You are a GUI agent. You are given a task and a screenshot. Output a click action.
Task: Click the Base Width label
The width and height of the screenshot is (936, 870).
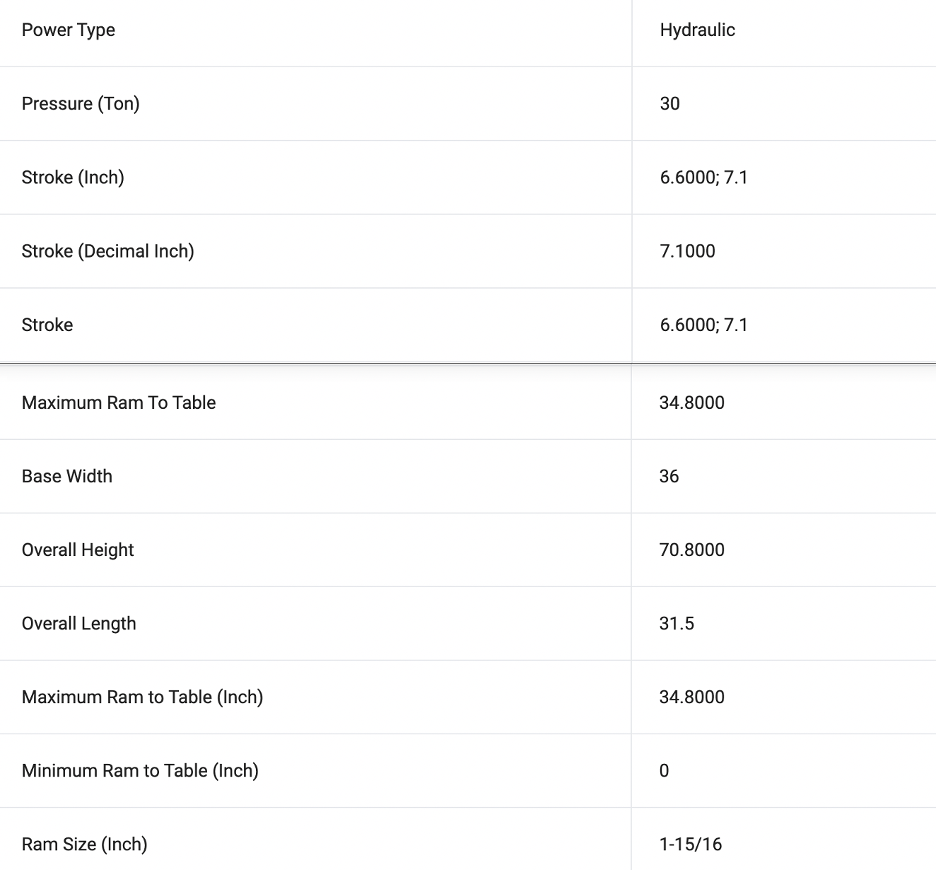pos(67,476)
